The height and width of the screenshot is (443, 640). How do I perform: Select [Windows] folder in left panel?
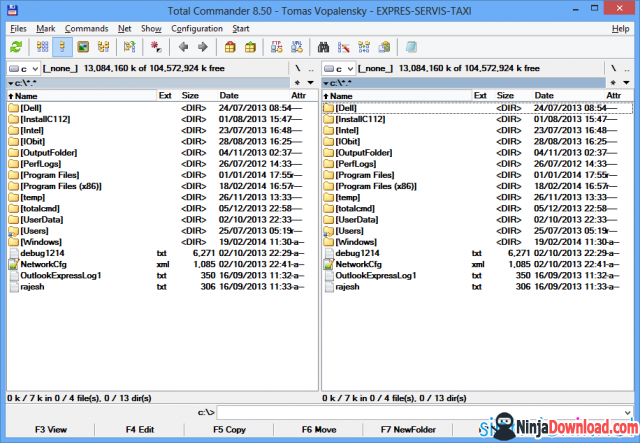click(162, 242)
